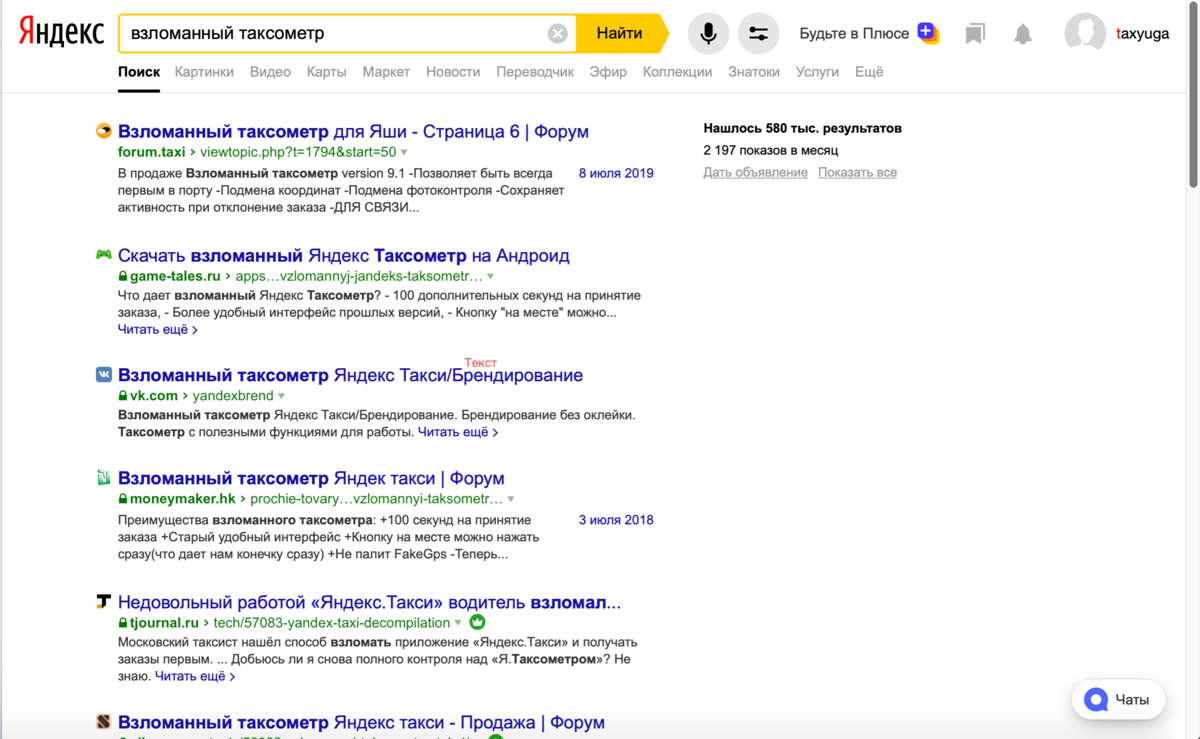This screenshot has width=1200, height=739.
Task: Click the tech/57083-yandex-taxi-decompilation path link
Action: click(x=332, y=623)
